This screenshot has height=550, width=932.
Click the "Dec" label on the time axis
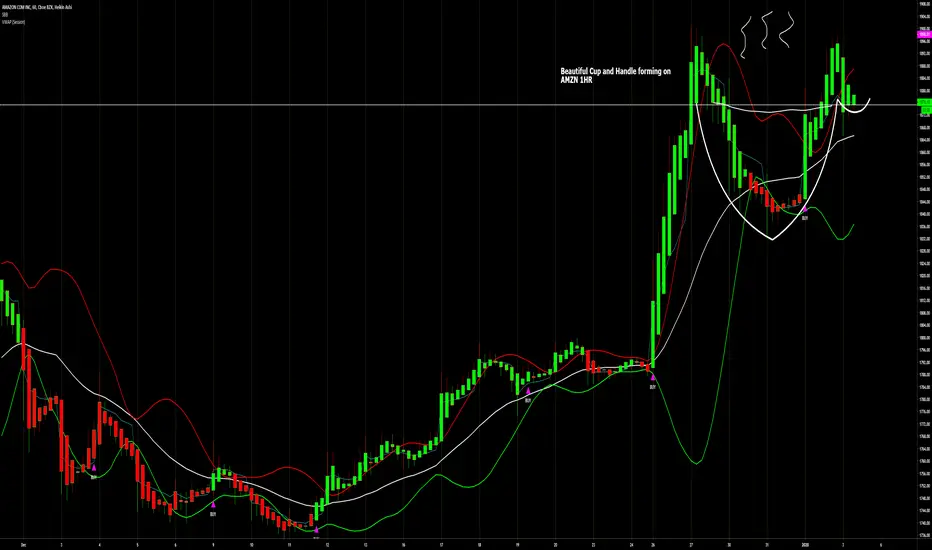point(23,545)
